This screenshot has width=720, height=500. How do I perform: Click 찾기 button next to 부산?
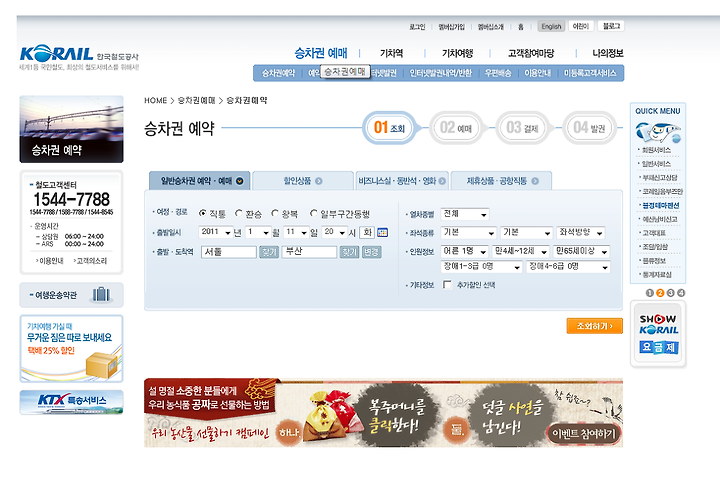click(x=349, y=252)
